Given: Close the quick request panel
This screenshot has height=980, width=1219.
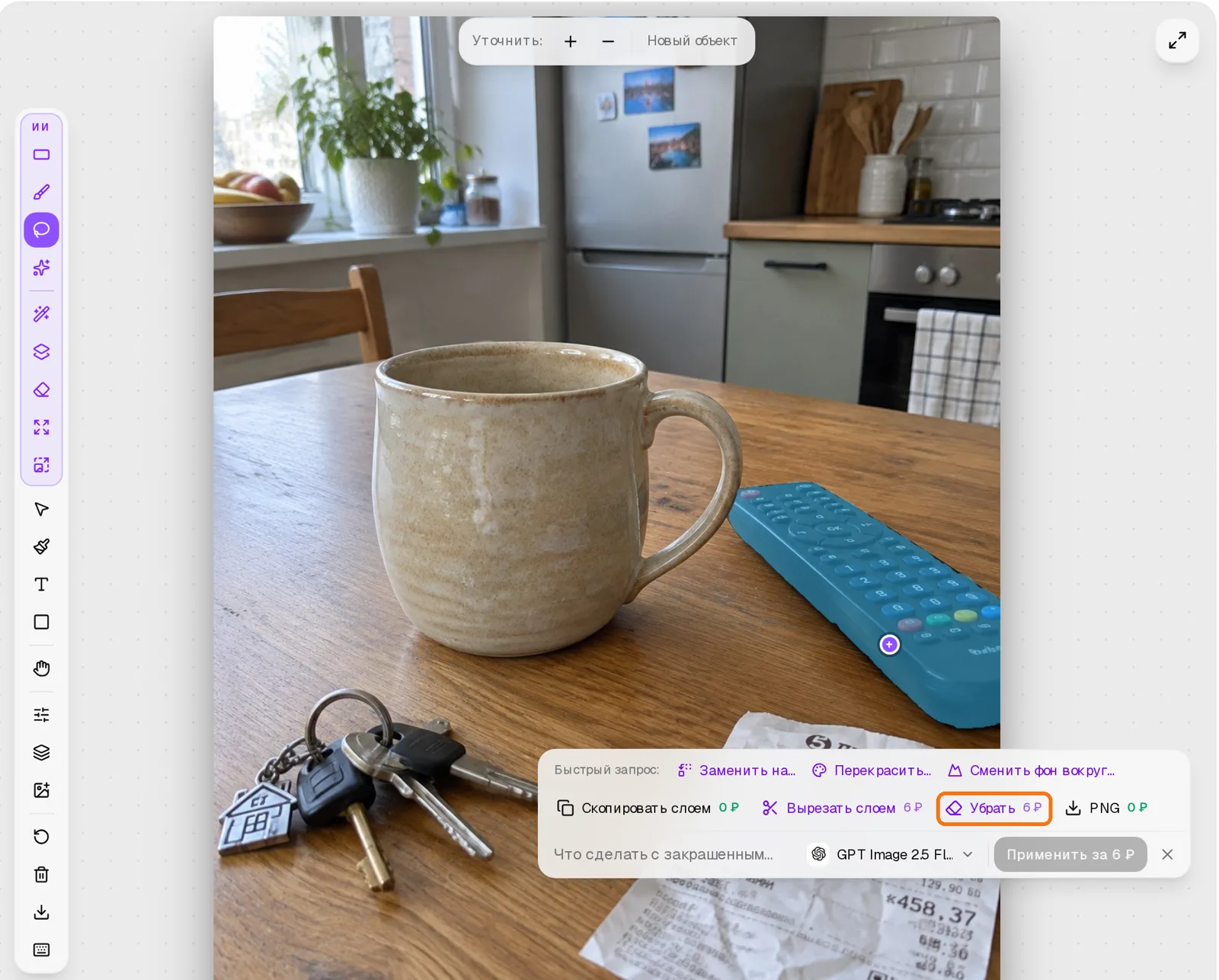Looking at the screenshot, I should (1167, 854).
